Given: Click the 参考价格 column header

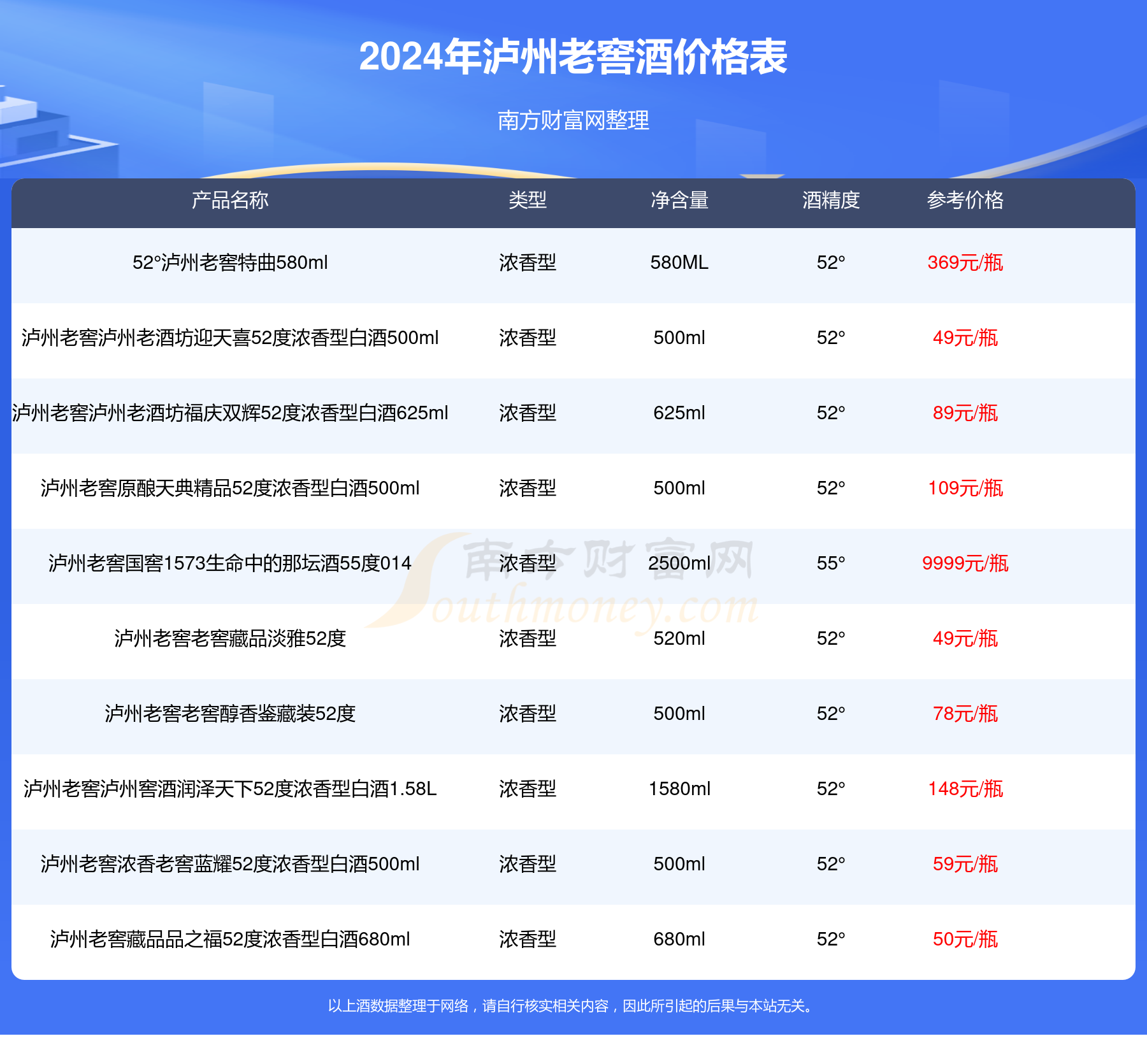Looking at the screenshot, I should tap(965, 200).
